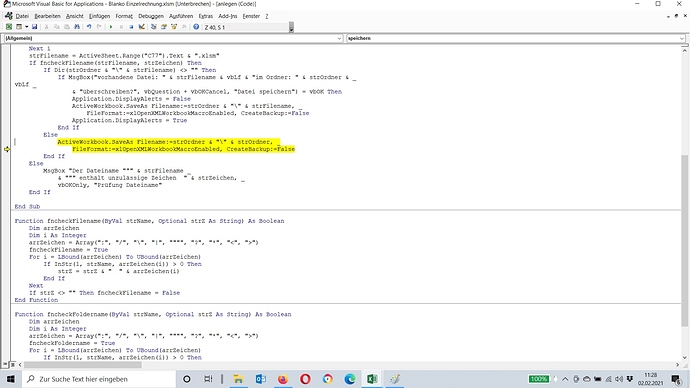The height and width of the screenshot is (388, 690).
Task: Undo the last edit with the undo arrow
Action: [x=89, y=27]
